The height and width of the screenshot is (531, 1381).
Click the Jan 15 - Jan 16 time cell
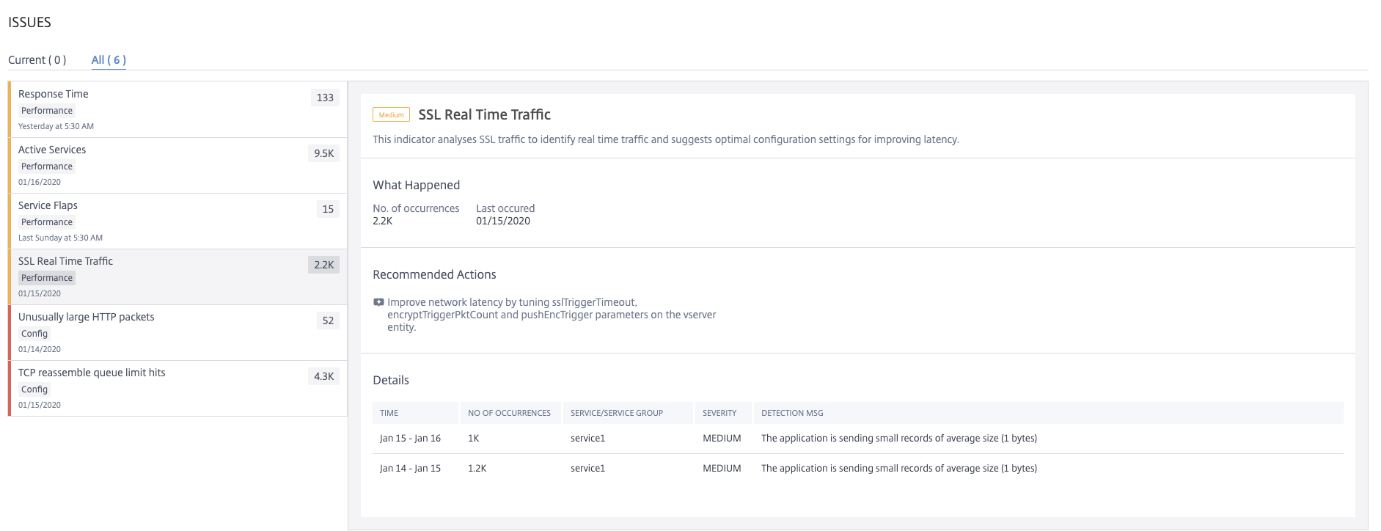coord(410,439)
